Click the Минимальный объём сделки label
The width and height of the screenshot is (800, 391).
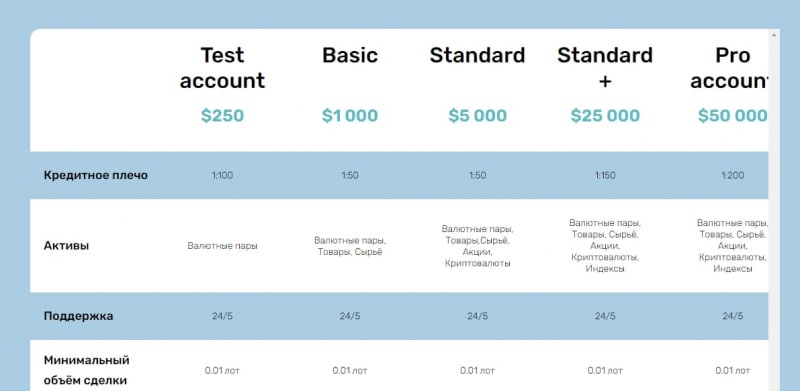tap(87, 370)
